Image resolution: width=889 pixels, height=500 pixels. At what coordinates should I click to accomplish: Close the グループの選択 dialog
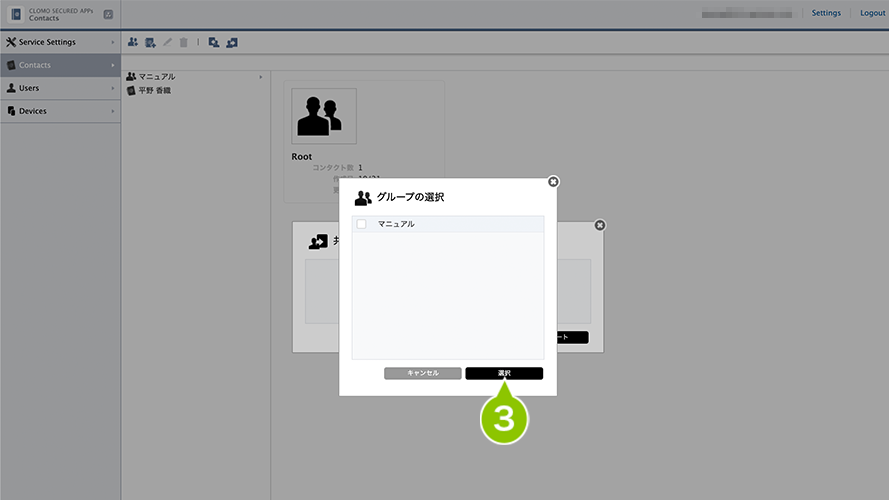[553, 181]
